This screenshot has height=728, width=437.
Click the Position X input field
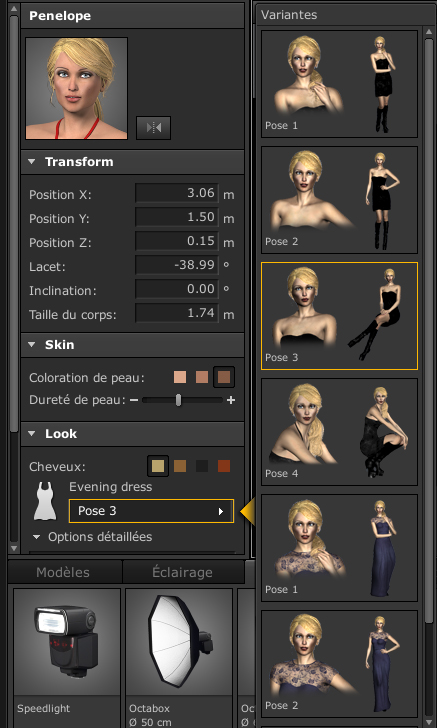pos(176,193)
